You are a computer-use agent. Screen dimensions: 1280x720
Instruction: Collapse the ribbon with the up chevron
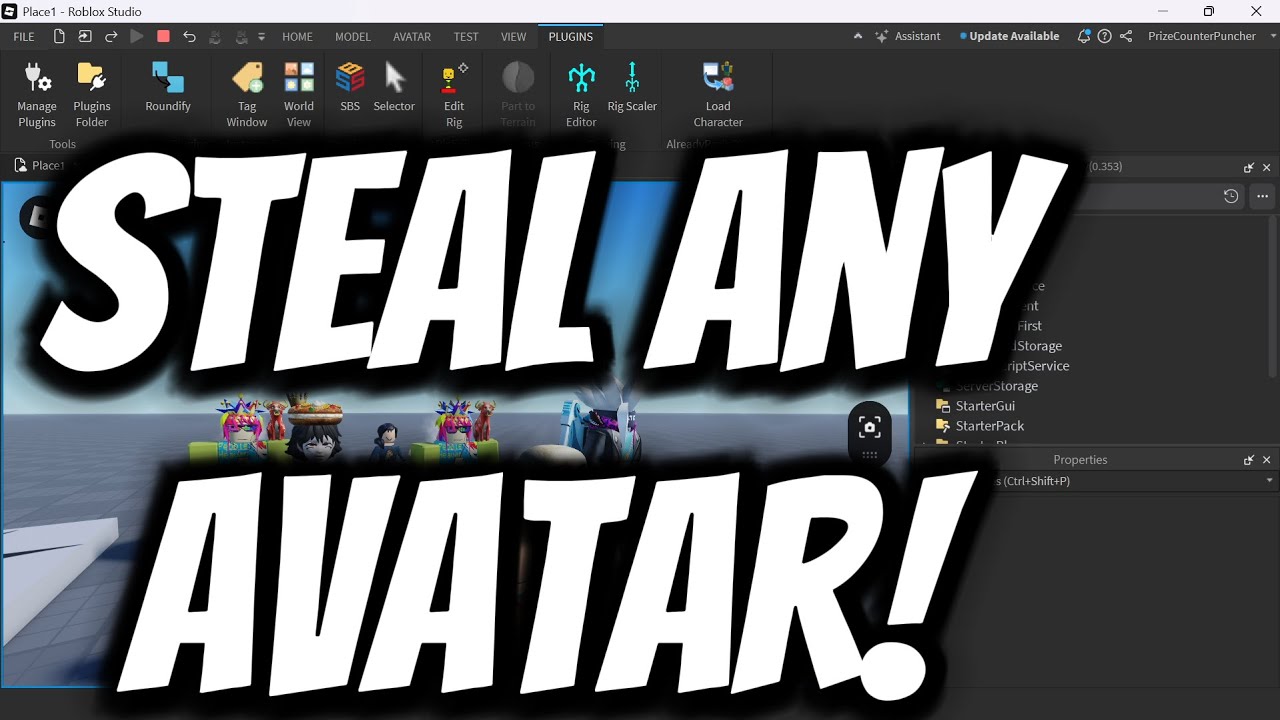(857, 36)
